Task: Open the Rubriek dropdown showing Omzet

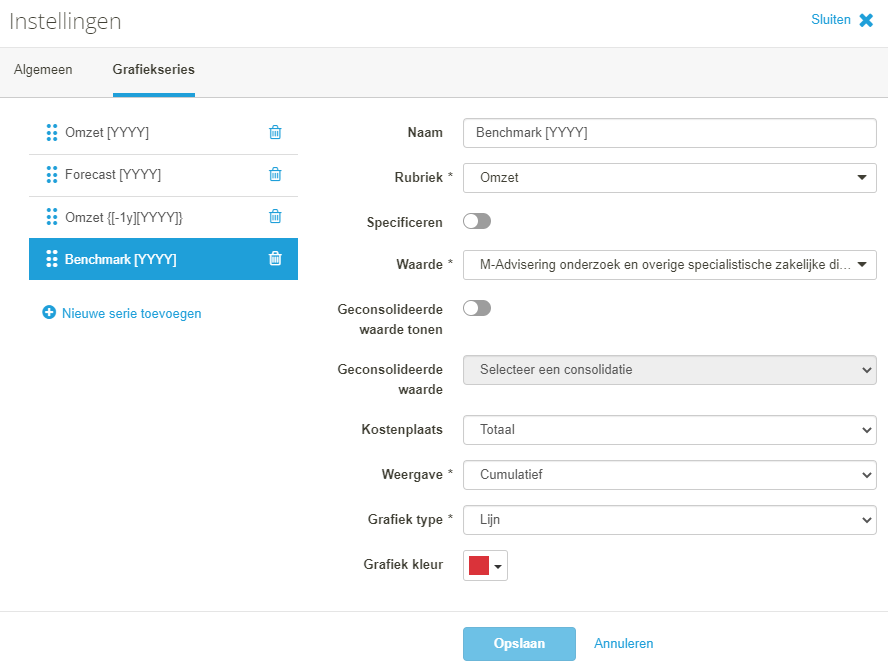Action: click(x=669, y=178)
